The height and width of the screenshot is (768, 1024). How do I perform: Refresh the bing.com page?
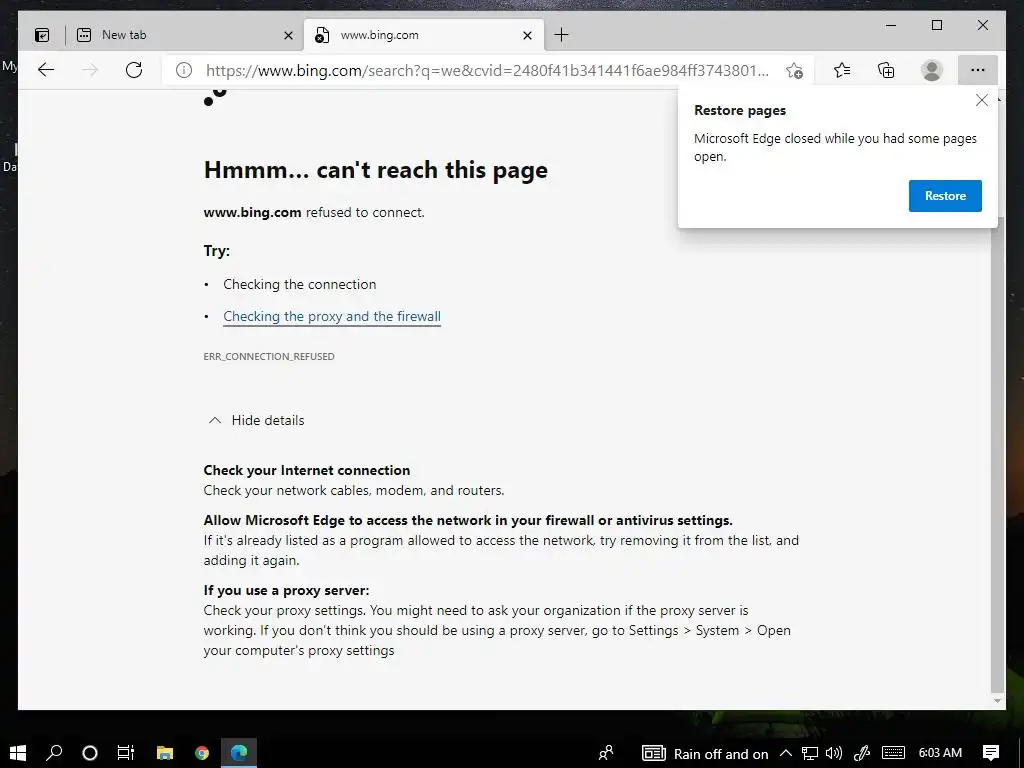[134, 70]
